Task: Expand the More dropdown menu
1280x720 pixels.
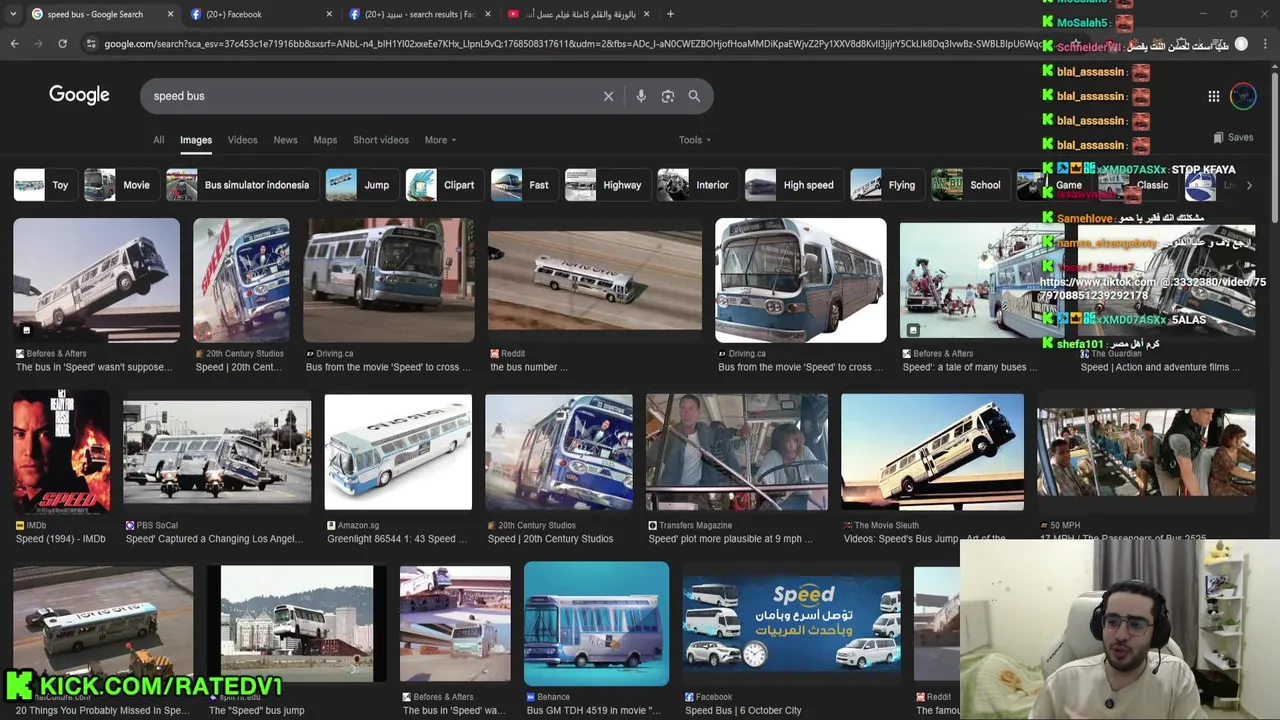Action: 440,140
